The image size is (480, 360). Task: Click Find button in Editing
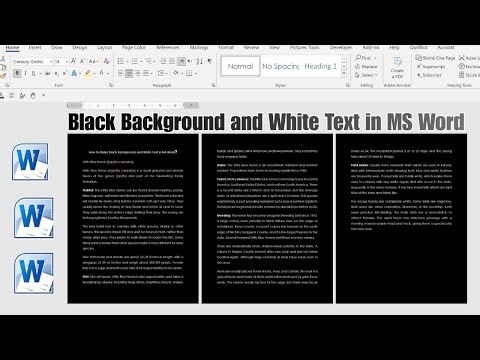click(366, 58)
